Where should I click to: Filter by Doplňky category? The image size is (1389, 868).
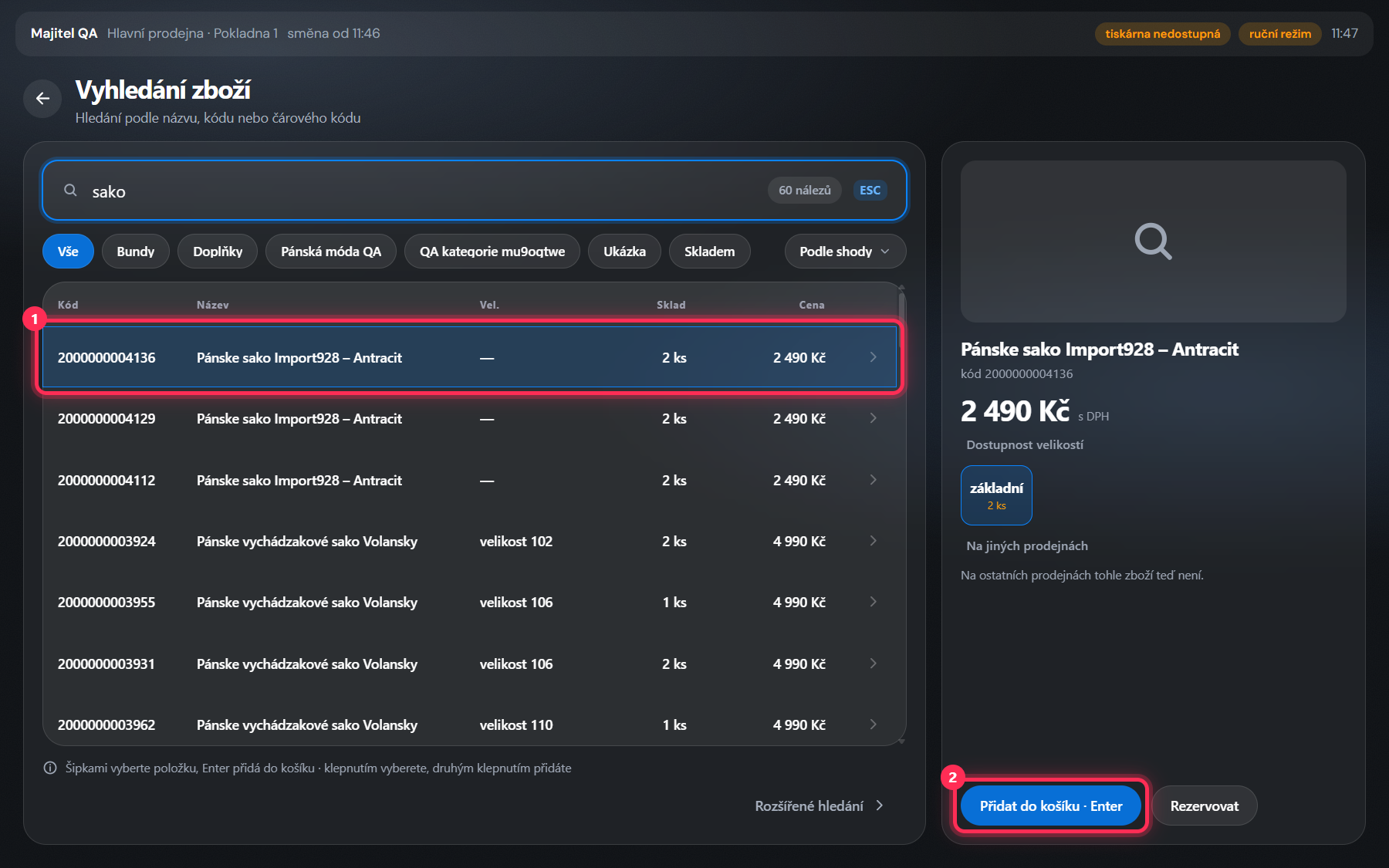[x=218, y=252]
